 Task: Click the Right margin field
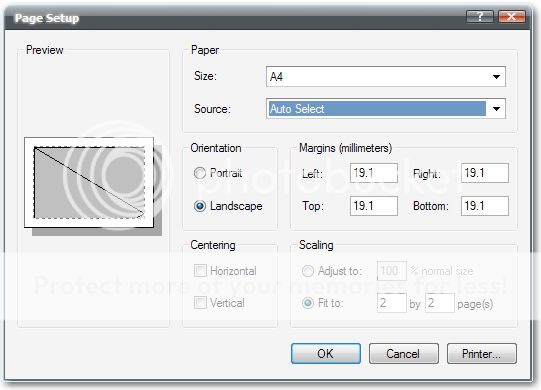(485, 173)
